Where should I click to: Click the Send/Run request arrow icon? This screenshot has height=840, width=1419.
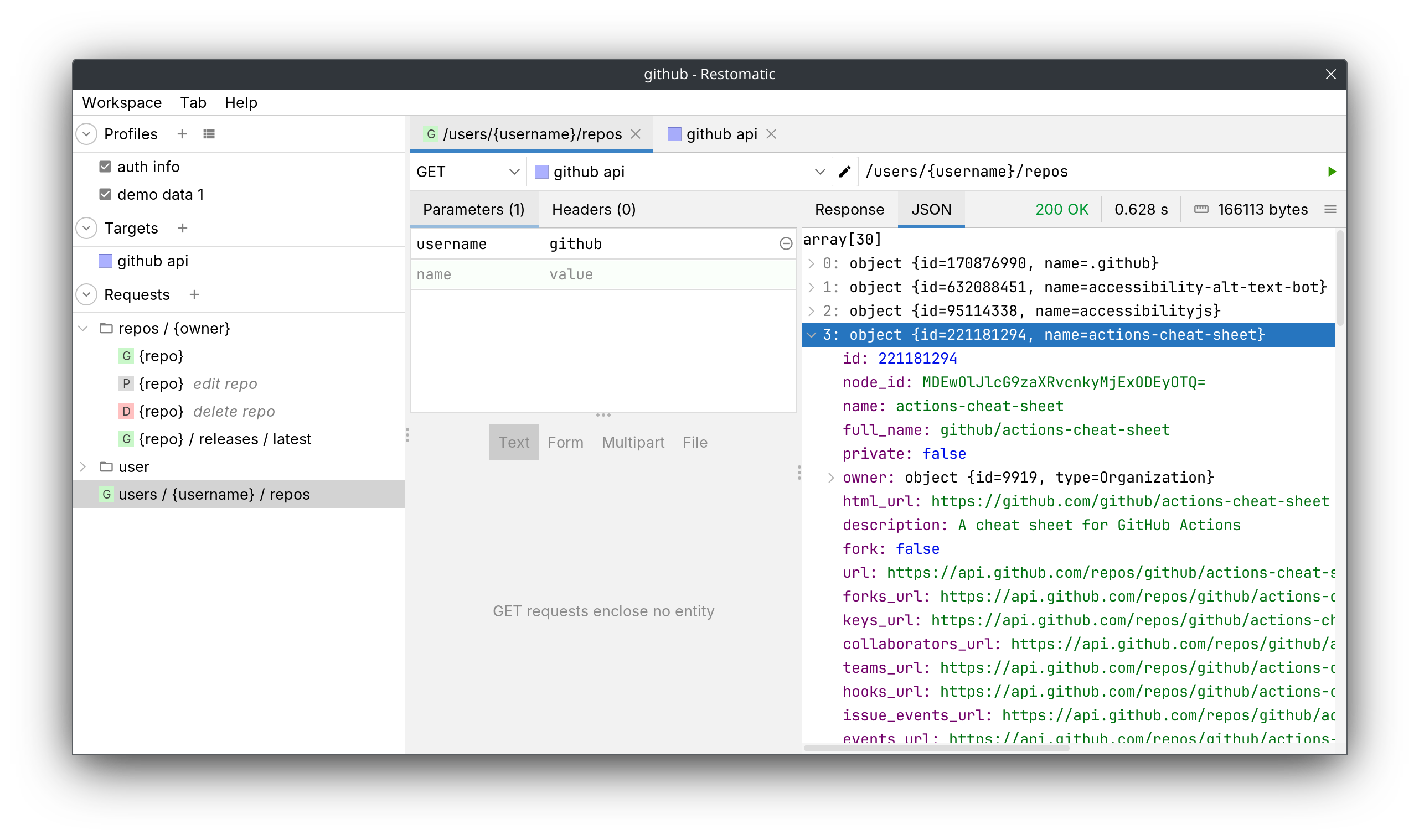tap(1331, 171)
